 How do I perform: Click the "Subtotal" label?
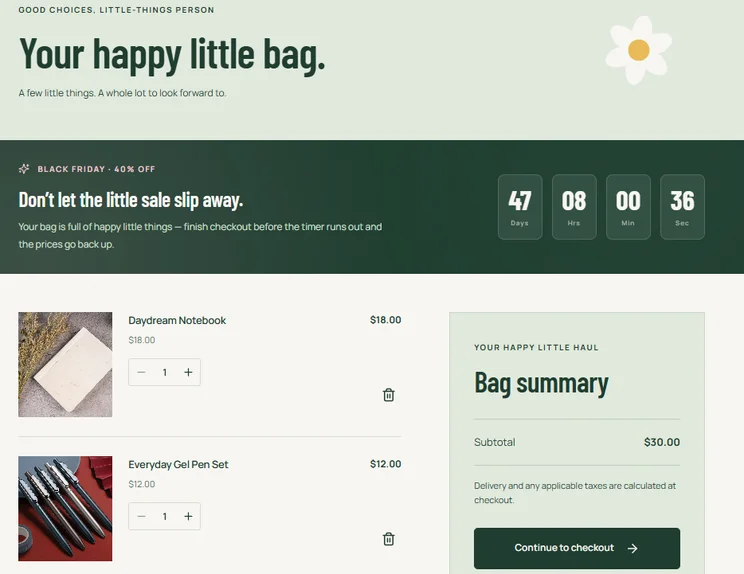point(494,442)
